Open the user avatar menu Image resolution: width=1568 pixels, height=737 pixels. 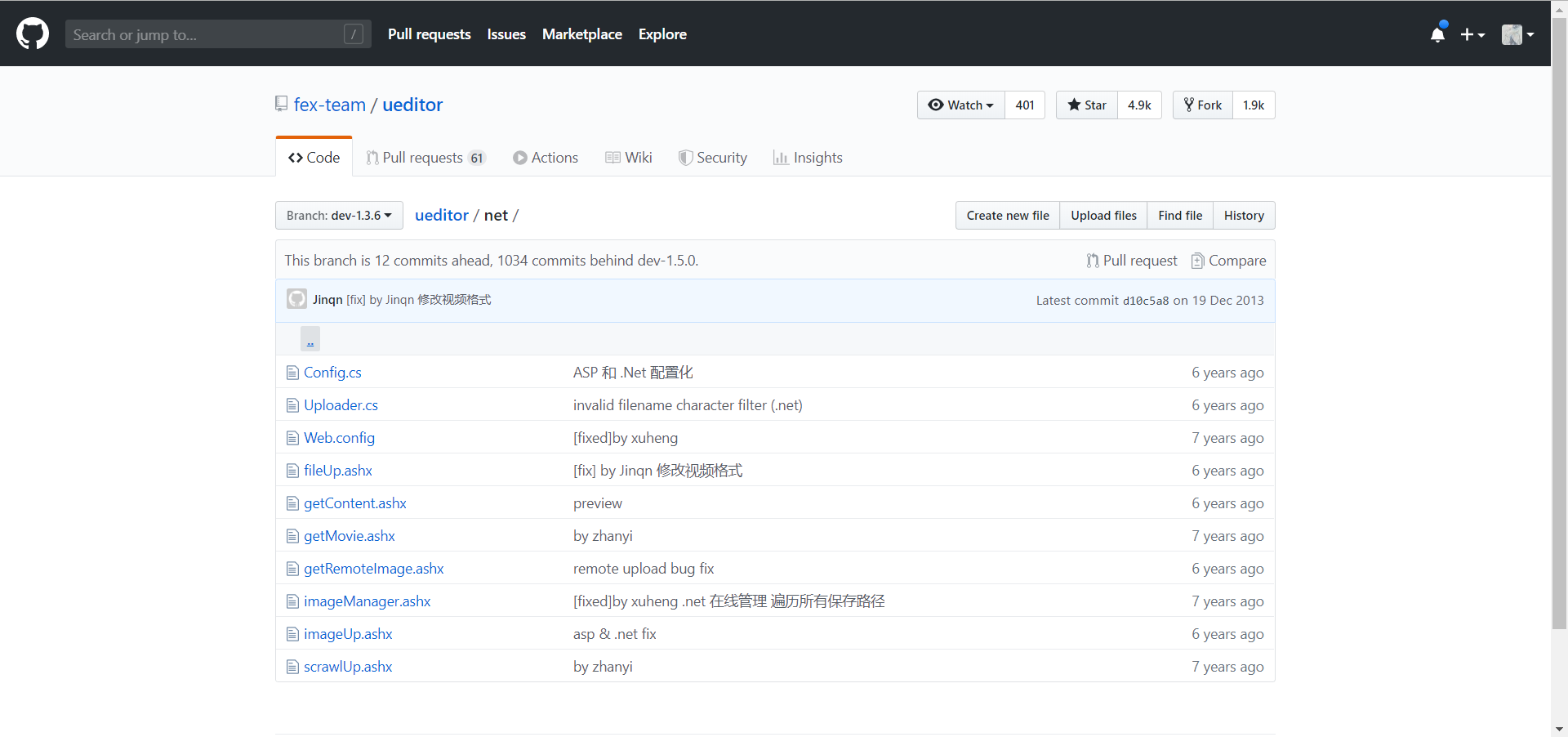pyautogui.click(x=1517, y=34)
